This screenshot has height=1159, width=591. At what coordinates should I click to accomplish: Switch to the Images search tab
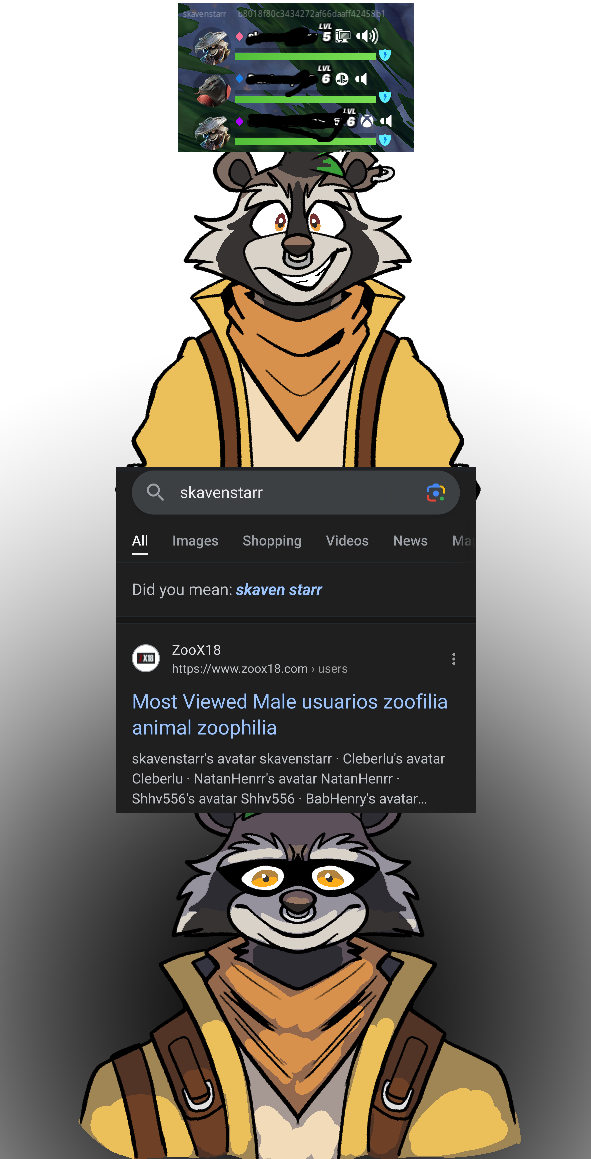pos(195,540)
